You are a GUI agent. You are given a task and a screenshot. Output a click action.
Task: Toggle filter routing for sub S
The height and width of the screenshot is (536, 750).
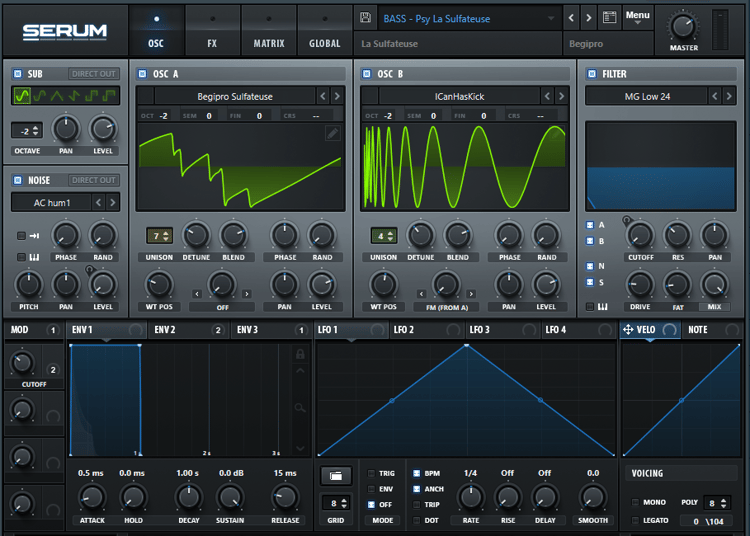point(590,282)
